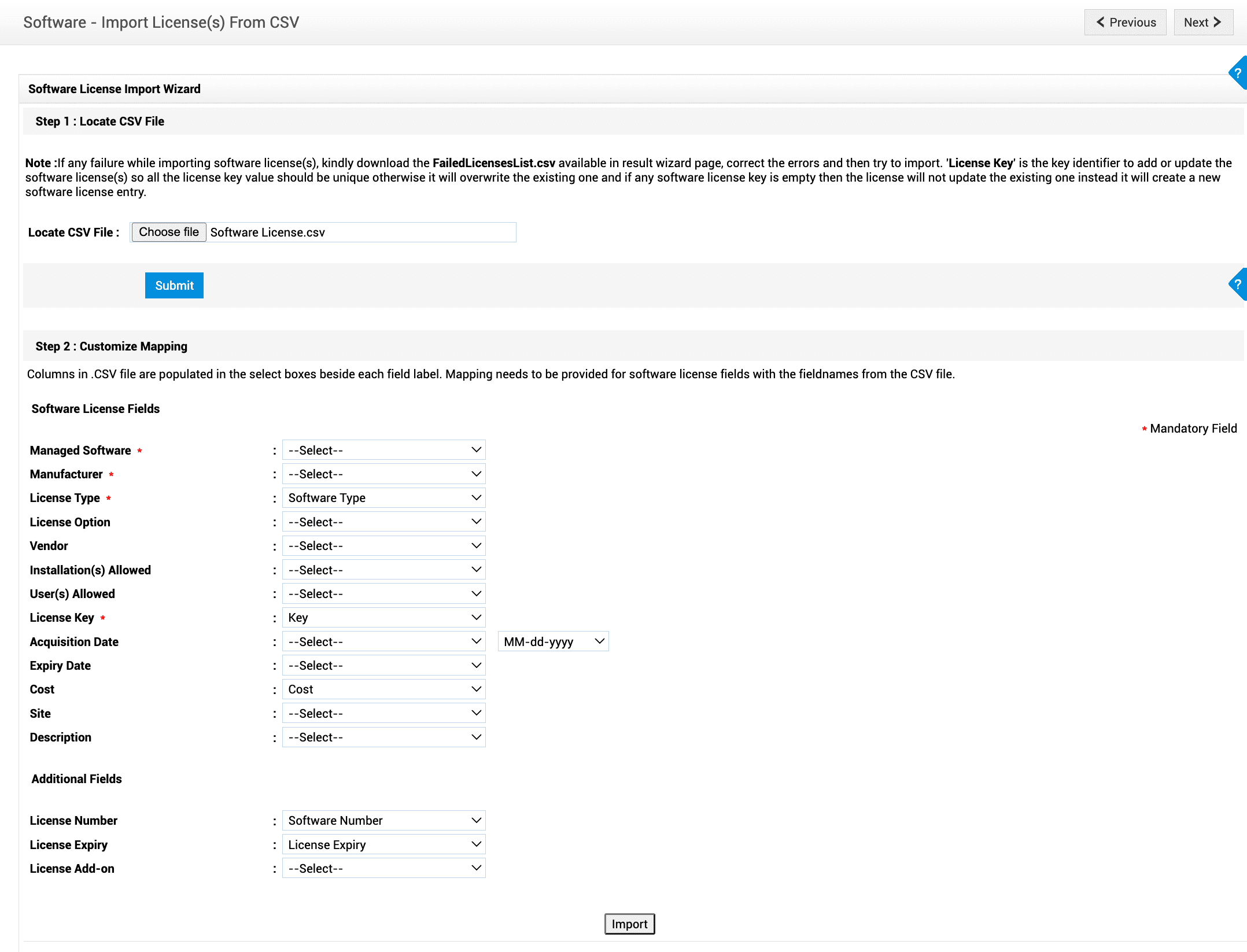Go to Previous page

[x=1125, y=23]
